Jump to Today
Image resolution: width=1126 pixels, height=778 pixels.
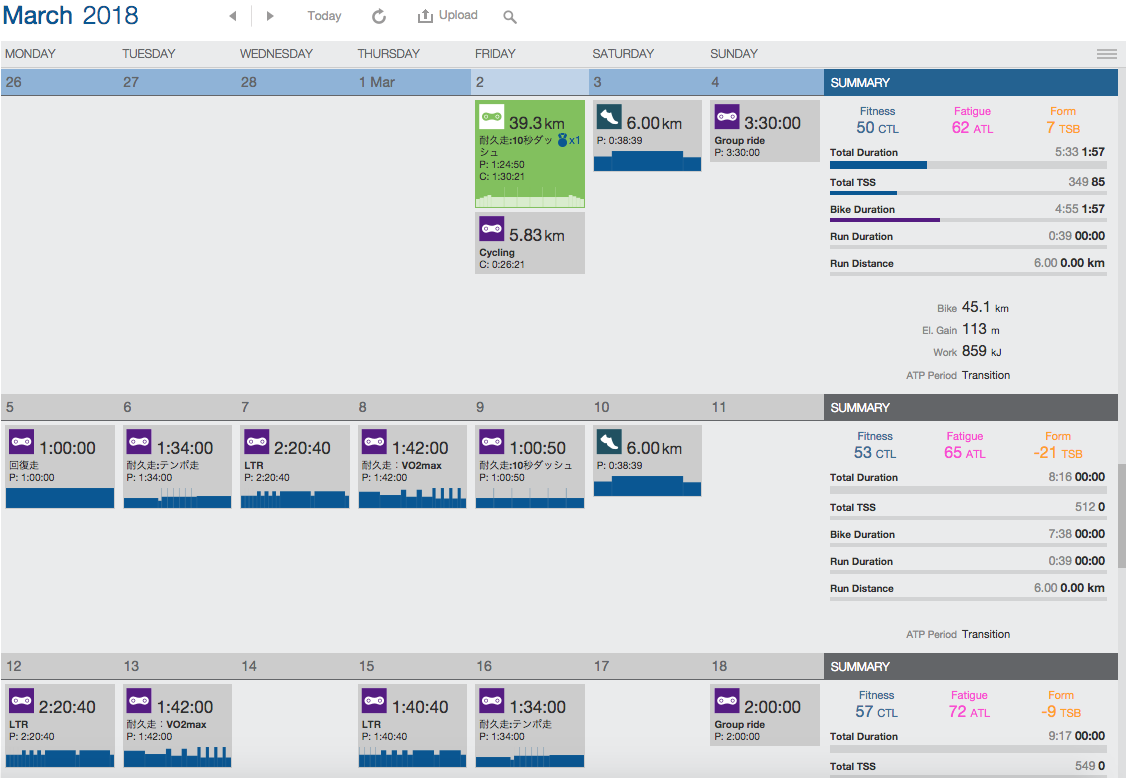[x=324, y=16]
